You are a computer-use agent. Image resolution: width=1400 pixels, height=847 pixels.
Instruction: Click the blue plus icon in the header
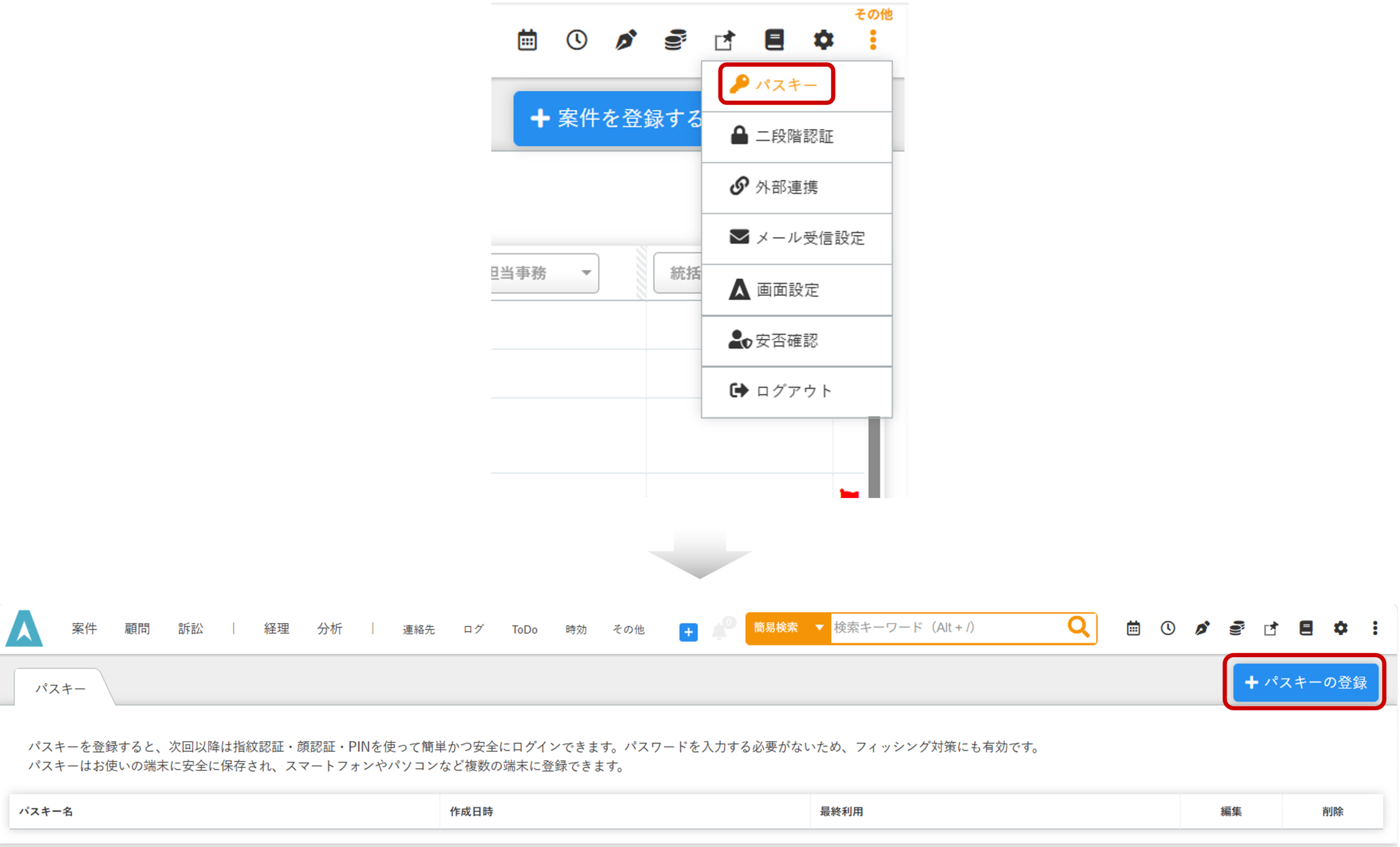(x=688, y=631)
